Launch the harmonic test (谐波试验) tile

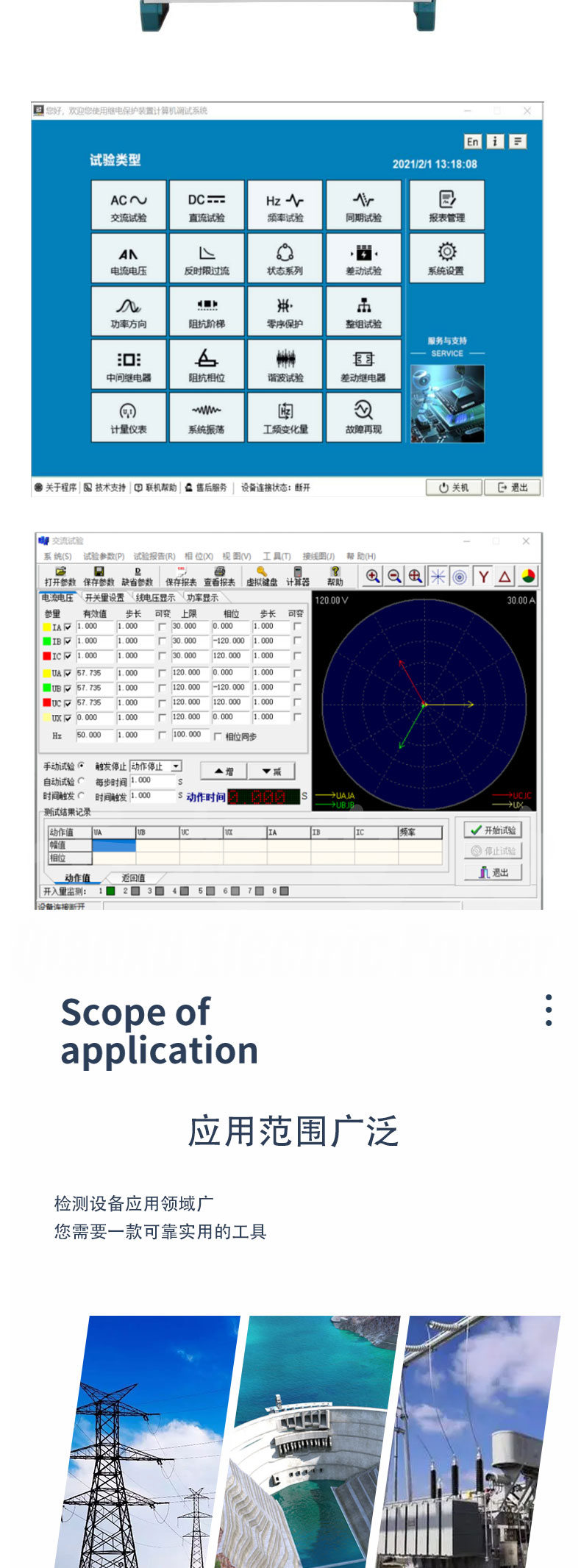[x=285, y=364]
